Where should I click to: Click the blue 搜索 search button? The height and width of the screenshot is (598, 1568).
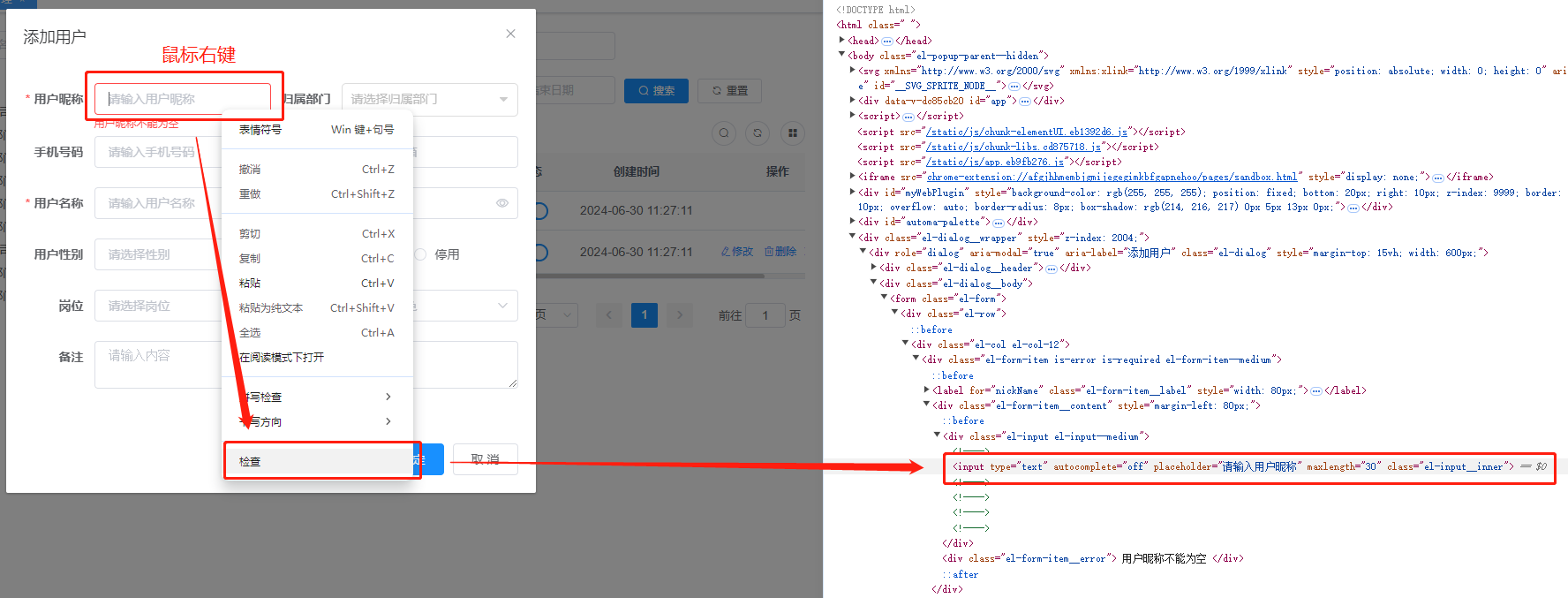[x=656, y=90]
